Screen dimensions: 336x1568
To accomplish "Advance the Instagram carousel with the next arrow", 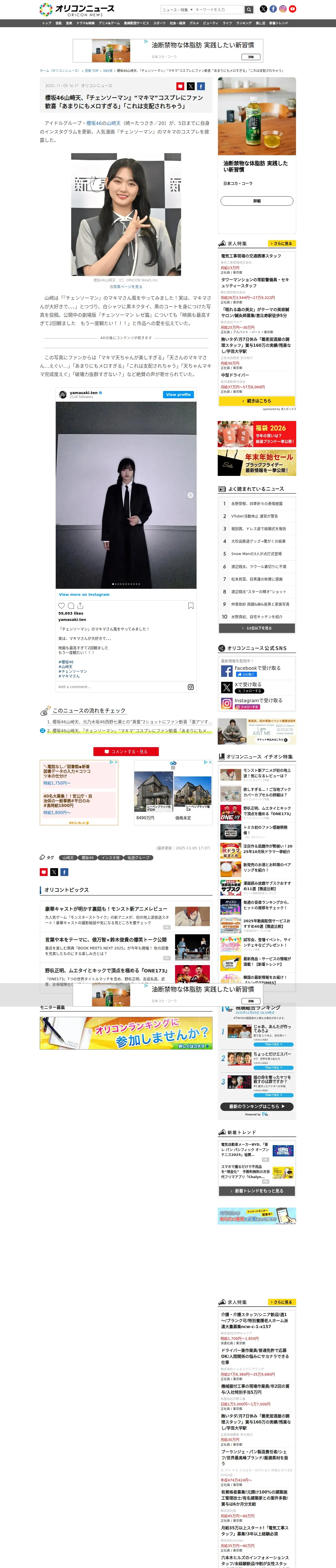I will tap(190, 495).
